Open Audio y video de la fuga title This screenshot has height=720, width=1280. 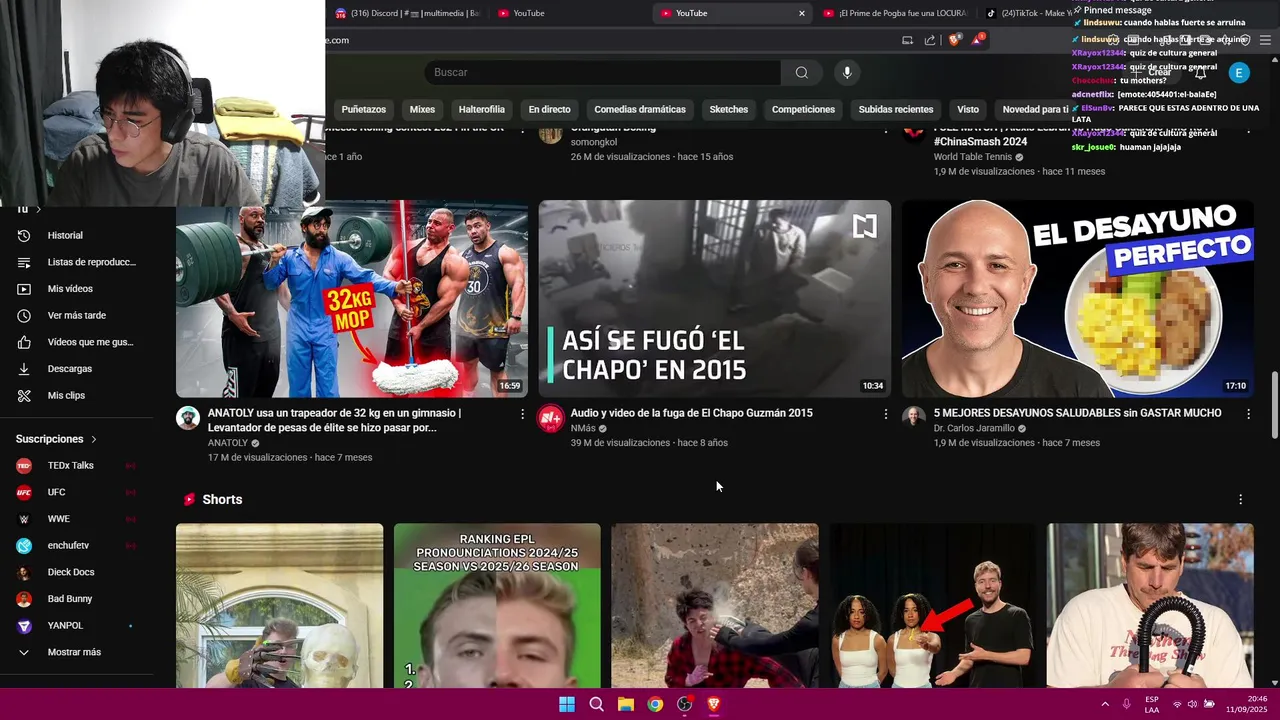pos(691,413)
